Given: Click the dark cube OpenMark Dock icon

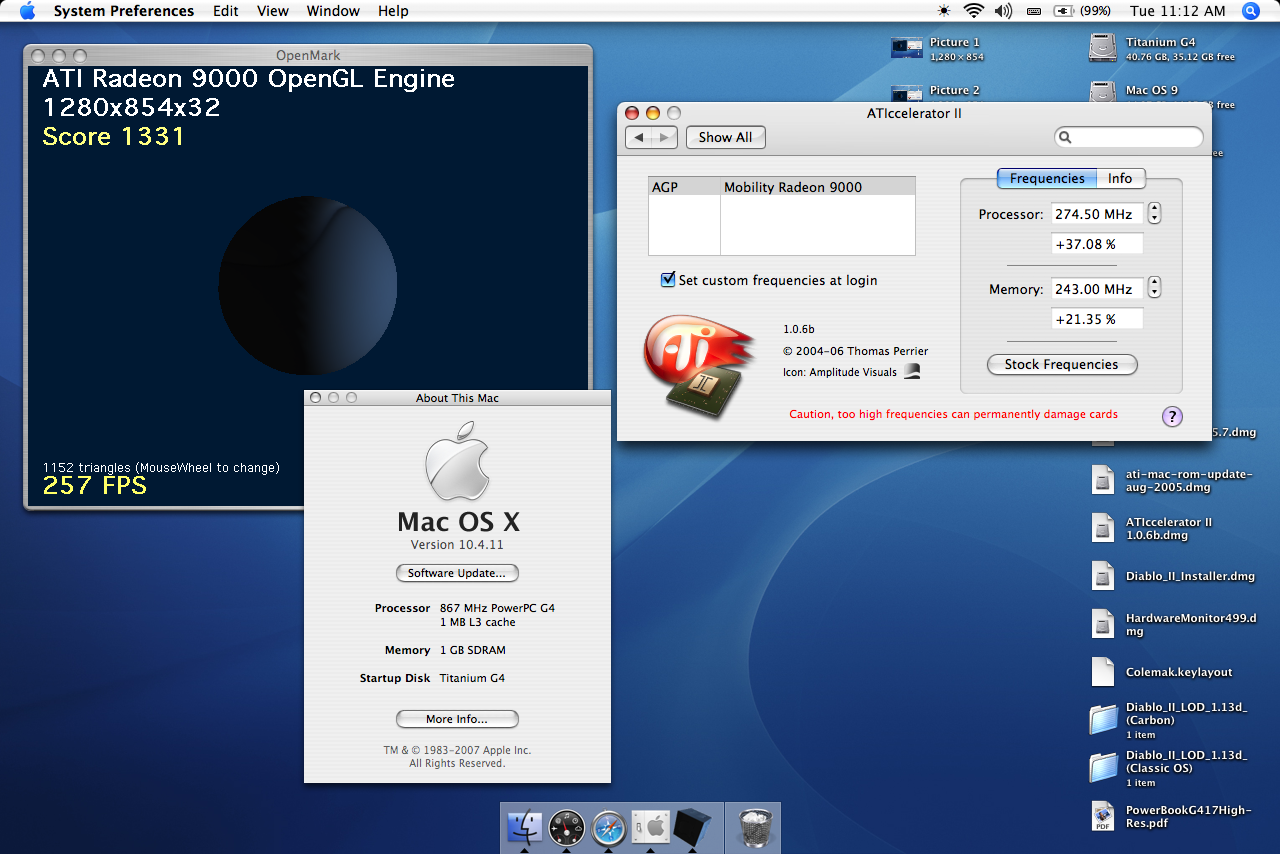Looking at the screenshot, I should (692, 828).
